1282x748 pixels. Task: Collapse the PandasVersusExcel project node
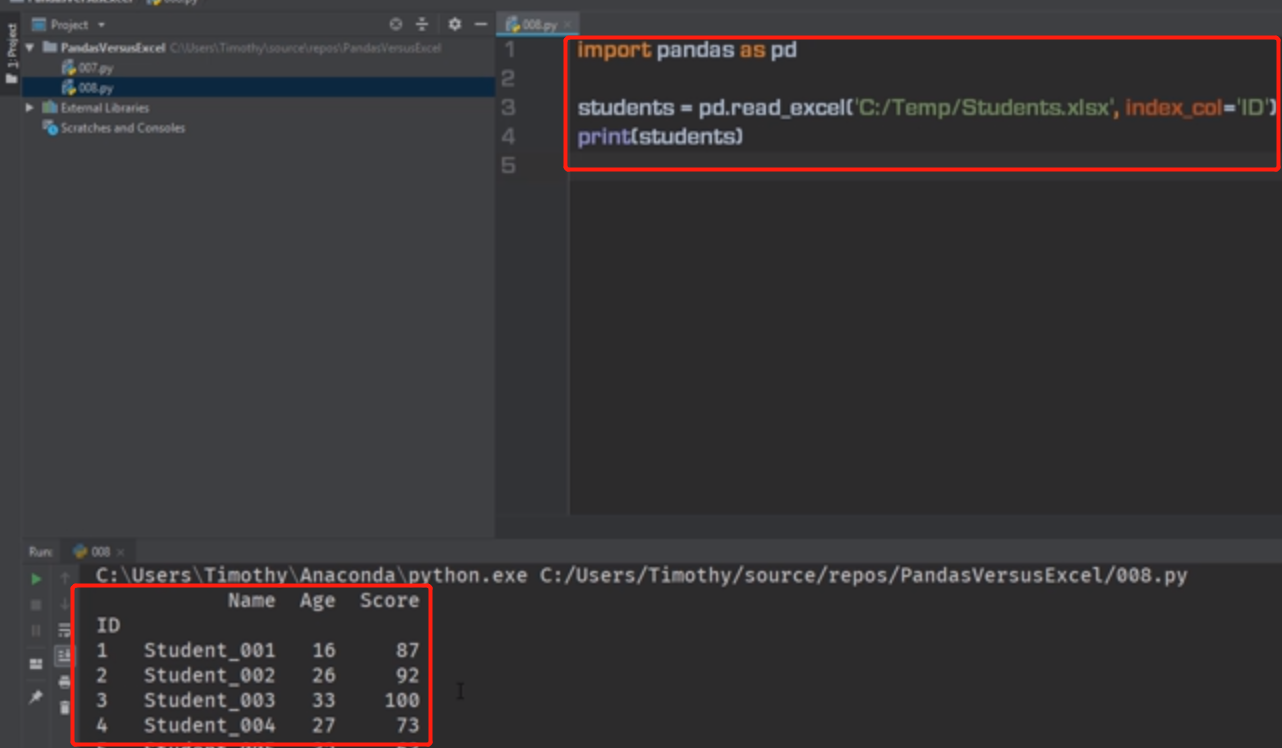[x=30, y=47]
